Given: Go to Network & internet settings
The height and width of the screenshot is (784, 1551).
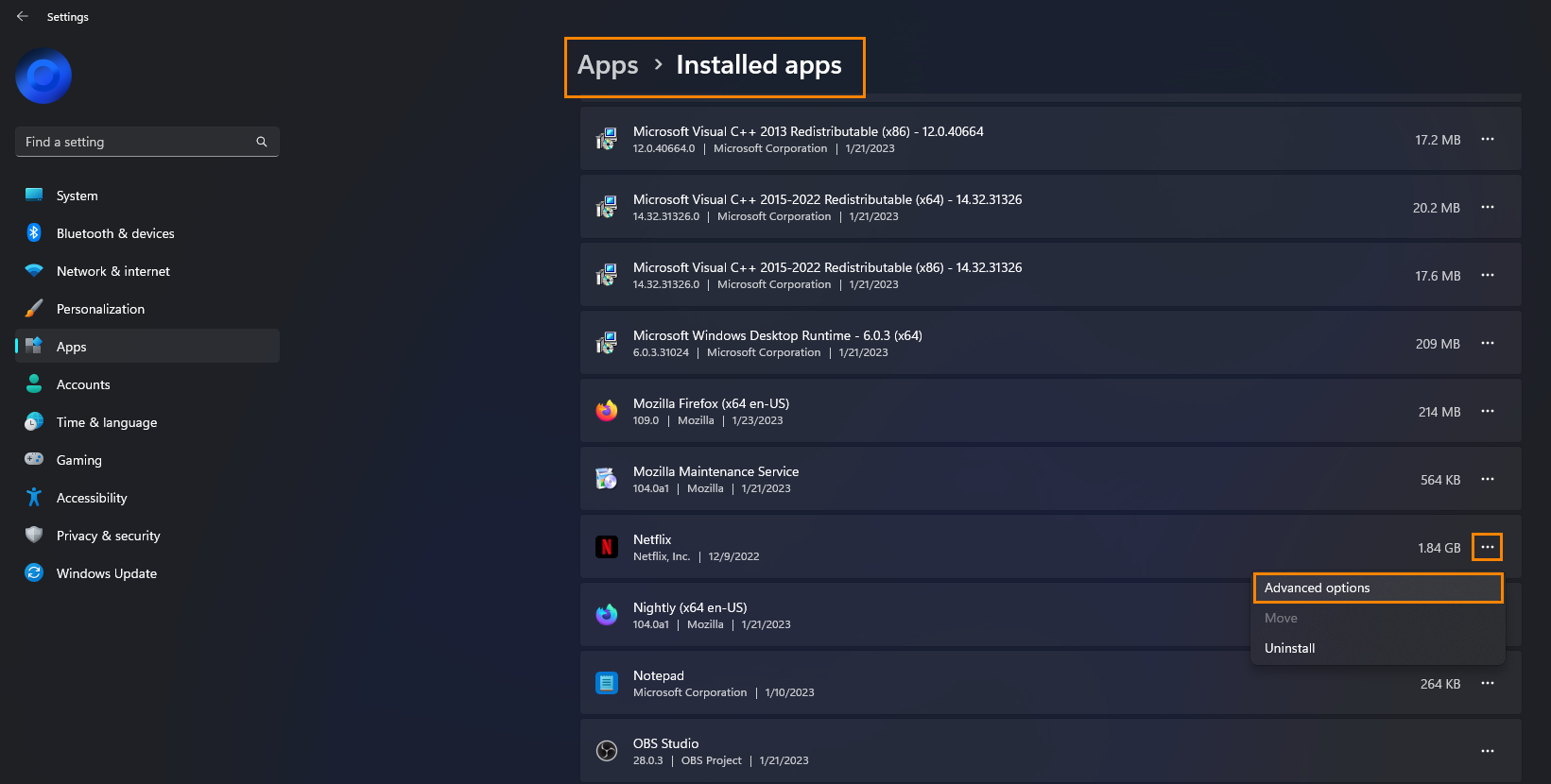Looking at the screenshot, I should click(x=147, y=271).
